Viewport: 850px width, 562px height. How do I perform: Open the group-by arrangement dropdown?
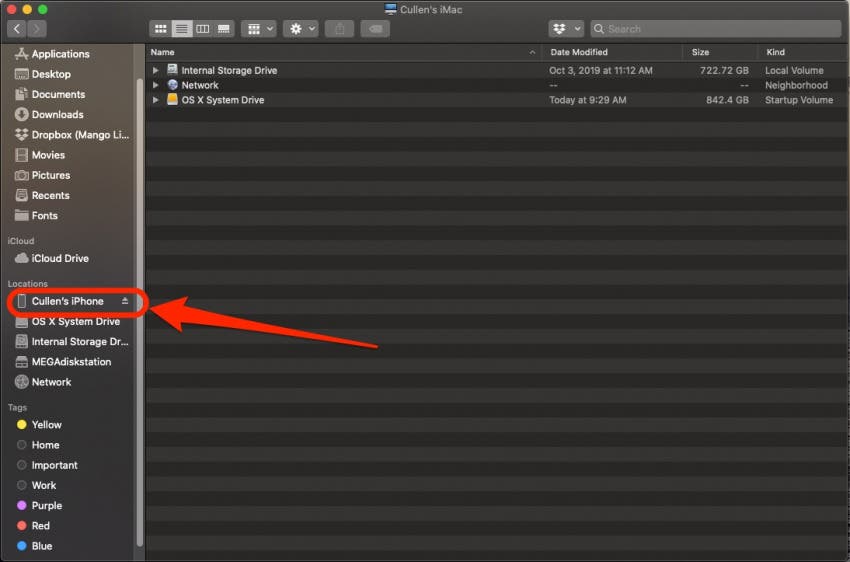click(x=259, y=29)
